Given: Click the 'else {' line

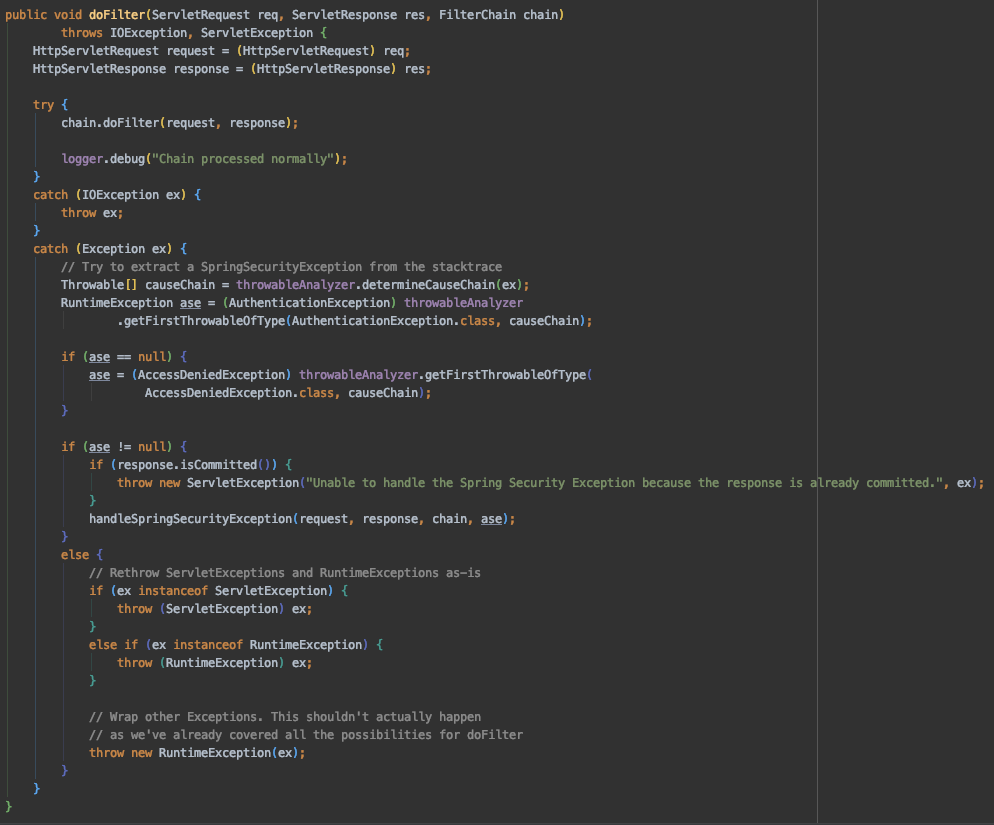Looking at the screenshot, I should pos(82,555).
